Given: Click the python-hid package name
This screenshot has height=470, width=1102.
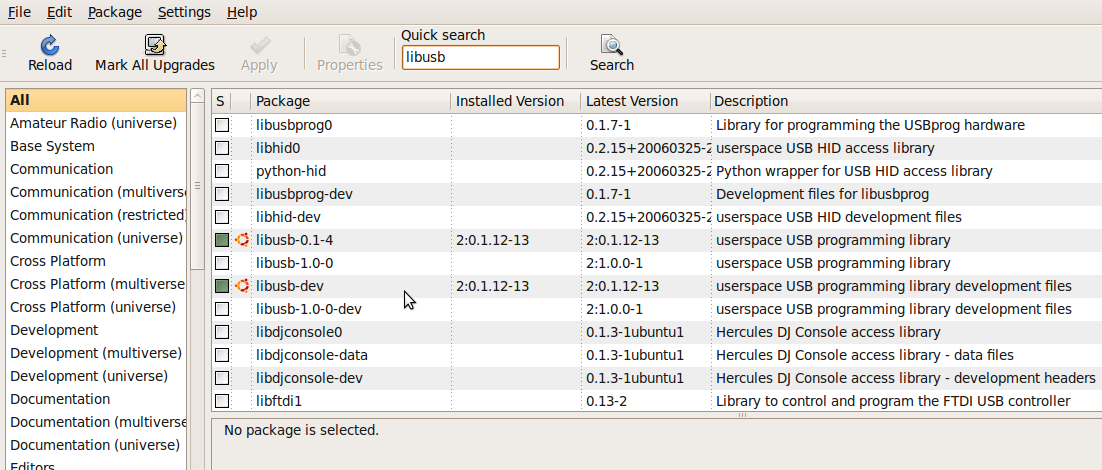Looking at the screenshot, I should [291, 171].
